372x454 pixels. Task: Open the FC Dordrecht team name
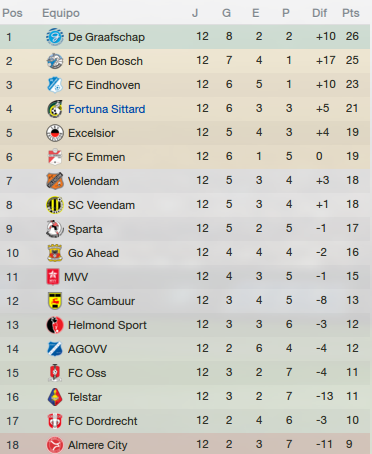click(103, 421)
